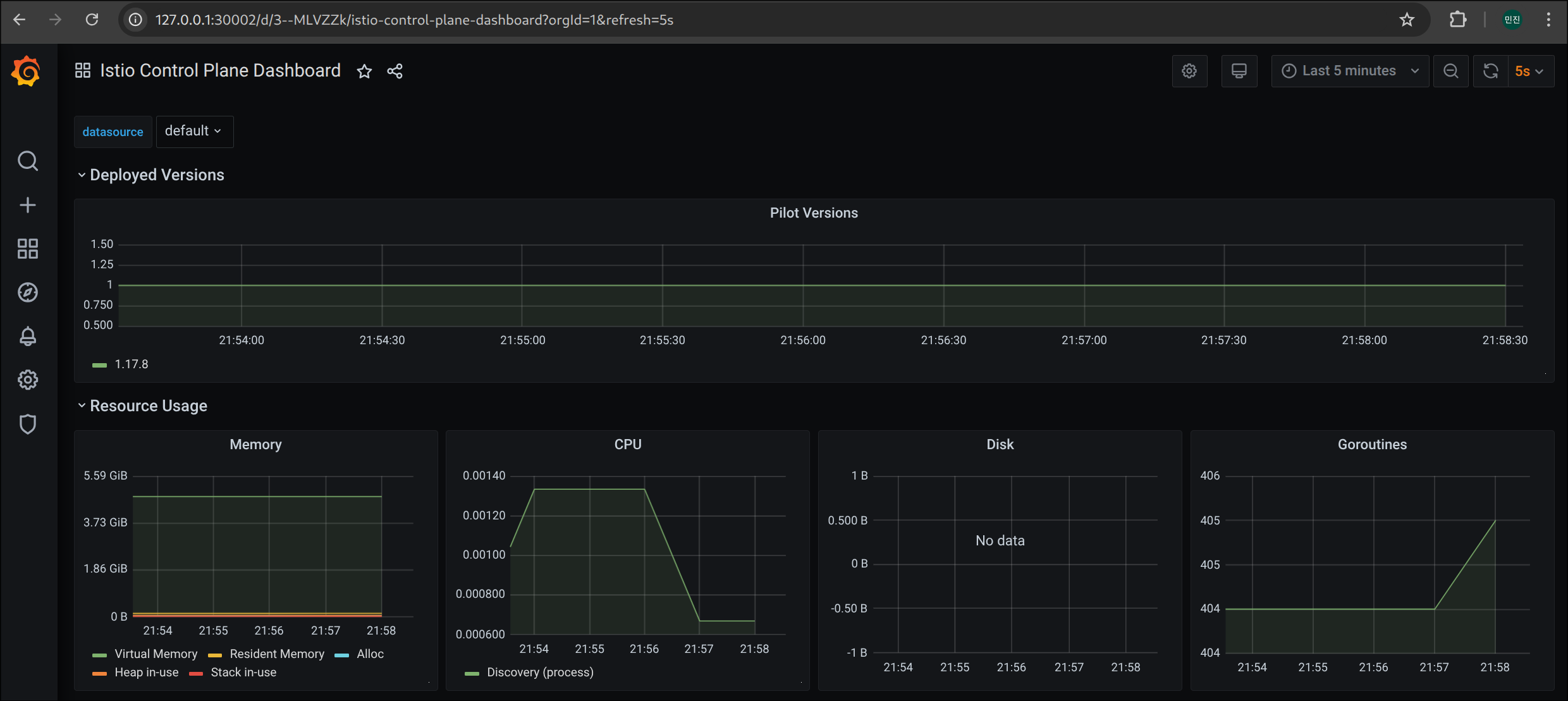Open the default datasource dropdown
Viewport: 1568px width, 701px height.
point(195,131)
